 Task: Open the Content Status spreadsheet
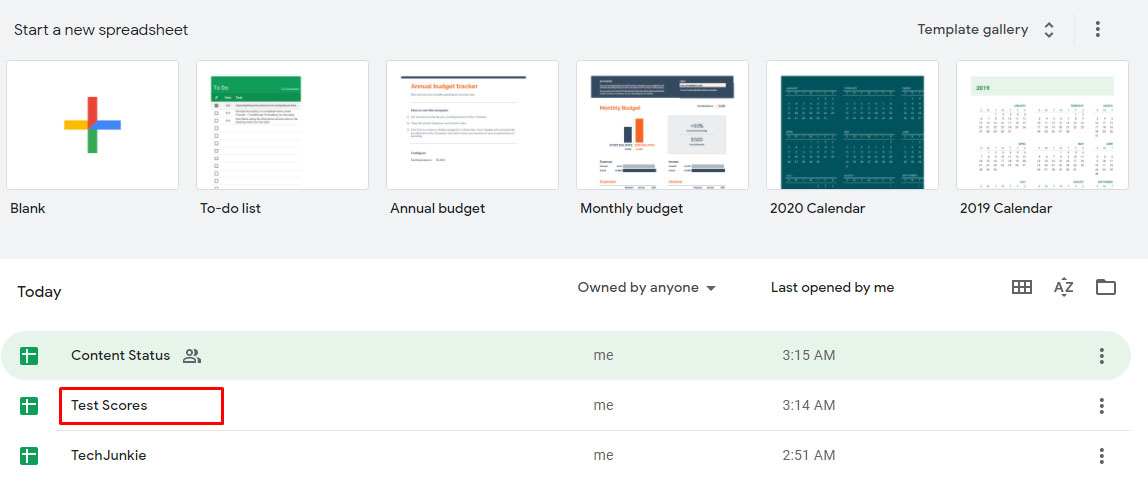click(120, 356)
